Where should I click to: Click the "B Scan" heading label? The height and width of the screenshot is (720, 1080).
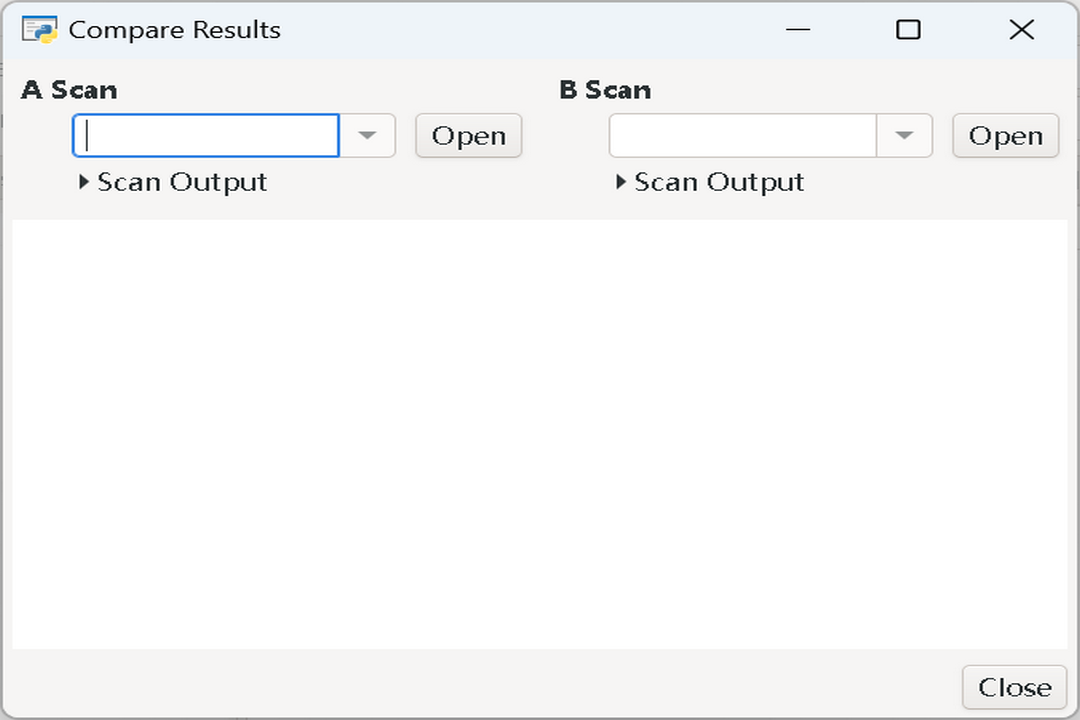tap(605, 90)
